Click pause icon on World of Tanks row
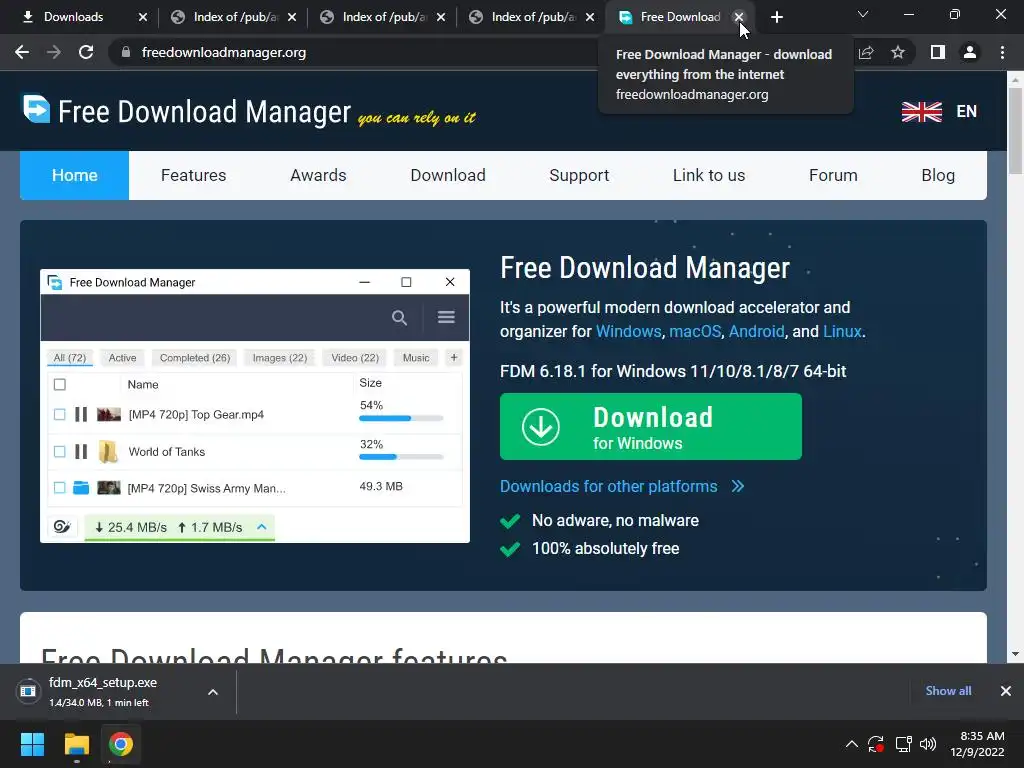Image resolution: width=1024 pixels, height=768 pixels. (x=81, y=451)
